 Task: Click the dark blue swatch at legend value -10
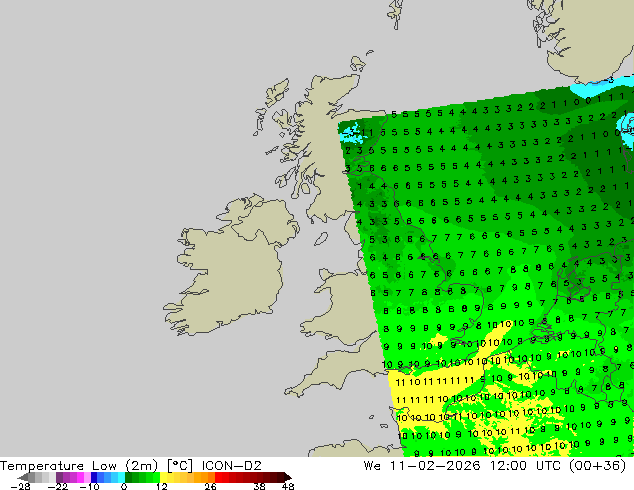pos(94,477)
